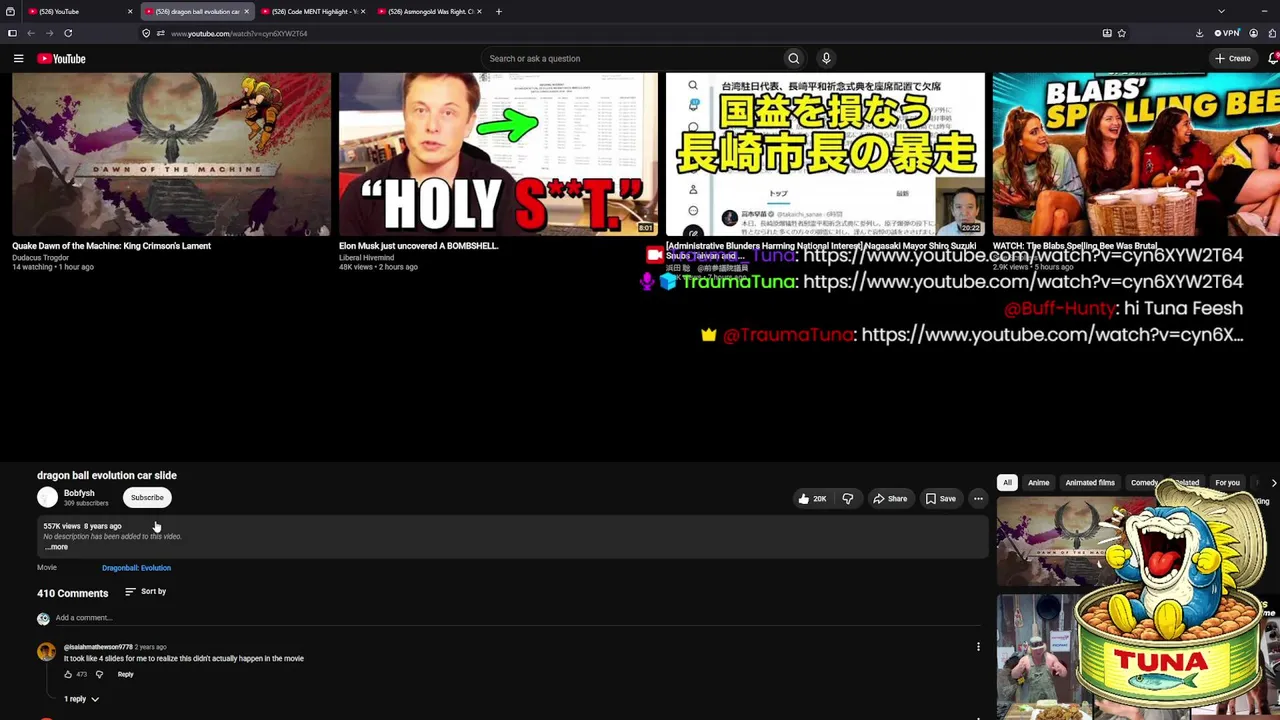Screen dimensions: 1280x720
Task: Open the browser VPN button
Action: [x=1227, y=33]
